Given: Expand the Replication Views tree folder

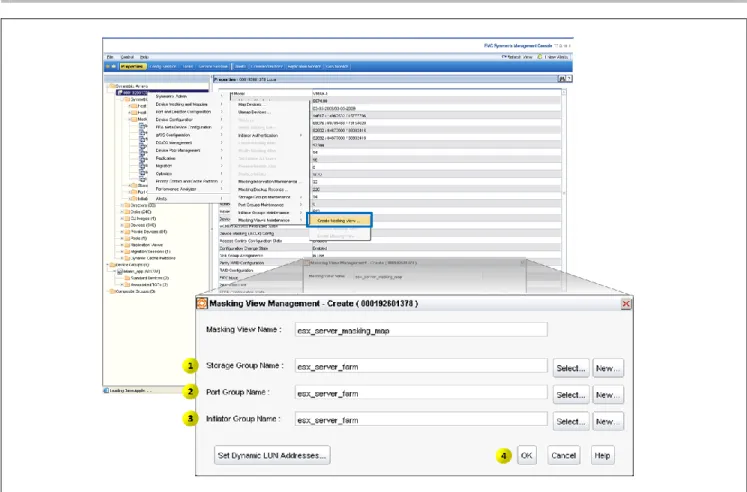Looking at the screenshot, I should [122, 245].
